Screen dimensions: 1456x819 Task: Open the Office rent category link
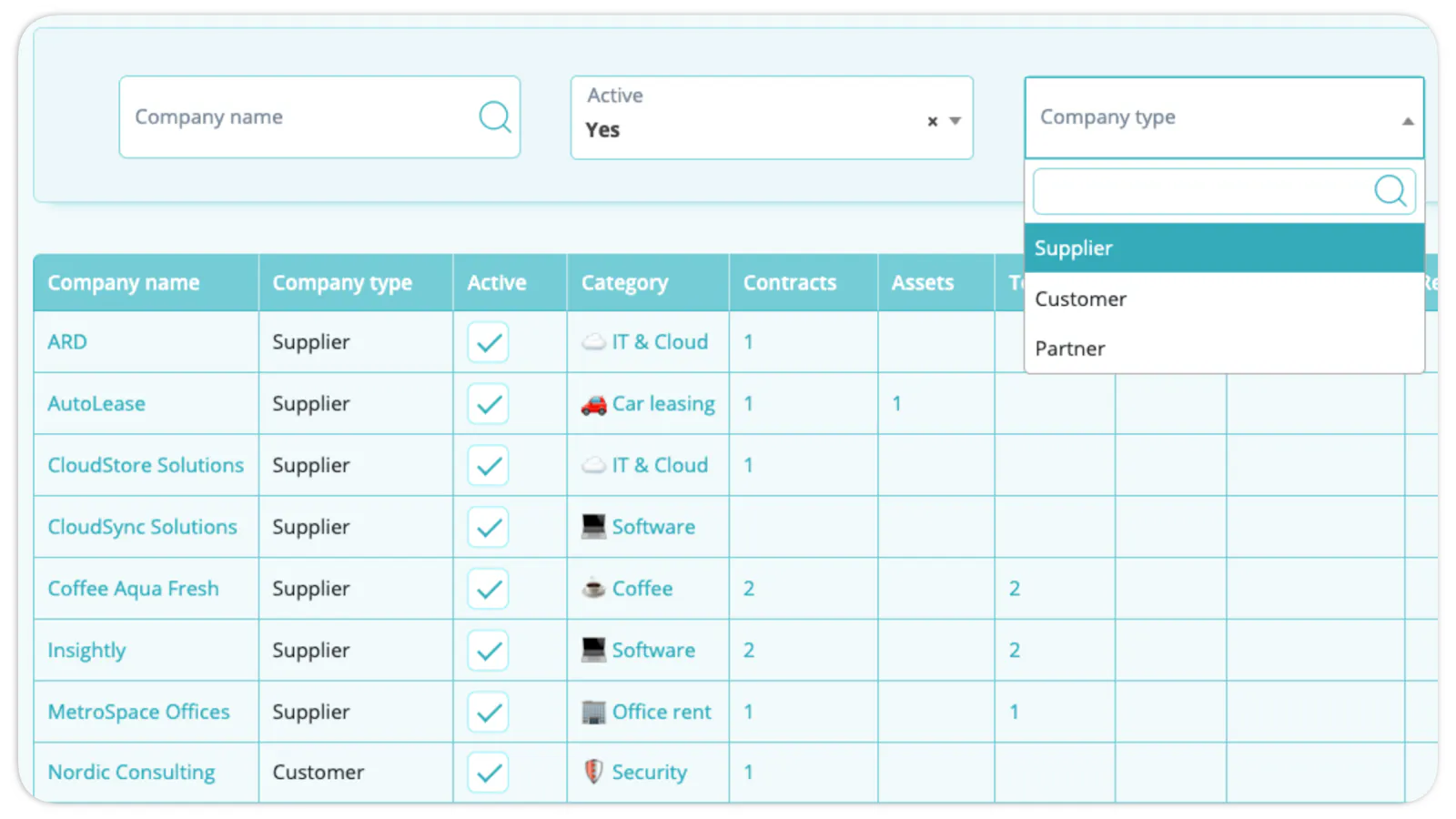[x=662, y=713]
